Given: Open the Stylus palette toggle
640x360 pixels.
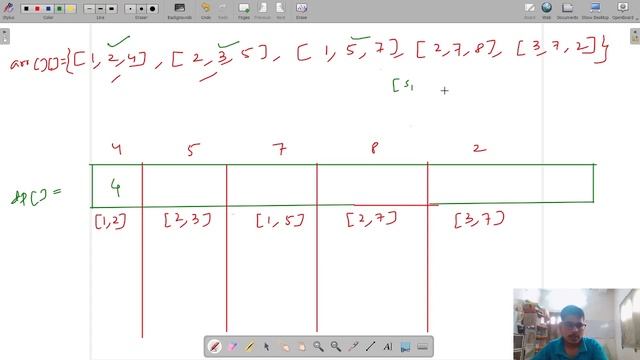Looking at the screenshot, I should [x=8, y=10].
